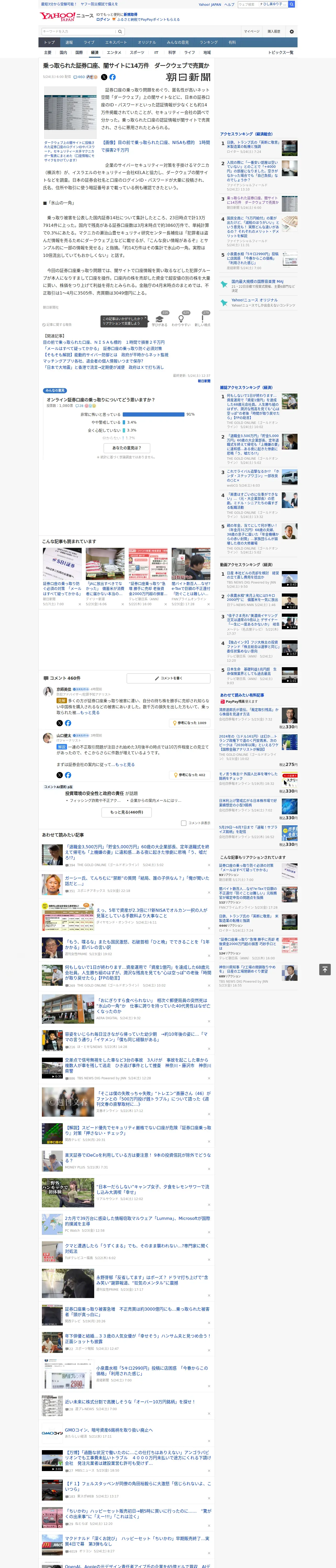Image resolution: width=336 pixels, height=1568 pixels.
Task: Click みんなの意見 blue label above poll
Action: coord(55,391)
